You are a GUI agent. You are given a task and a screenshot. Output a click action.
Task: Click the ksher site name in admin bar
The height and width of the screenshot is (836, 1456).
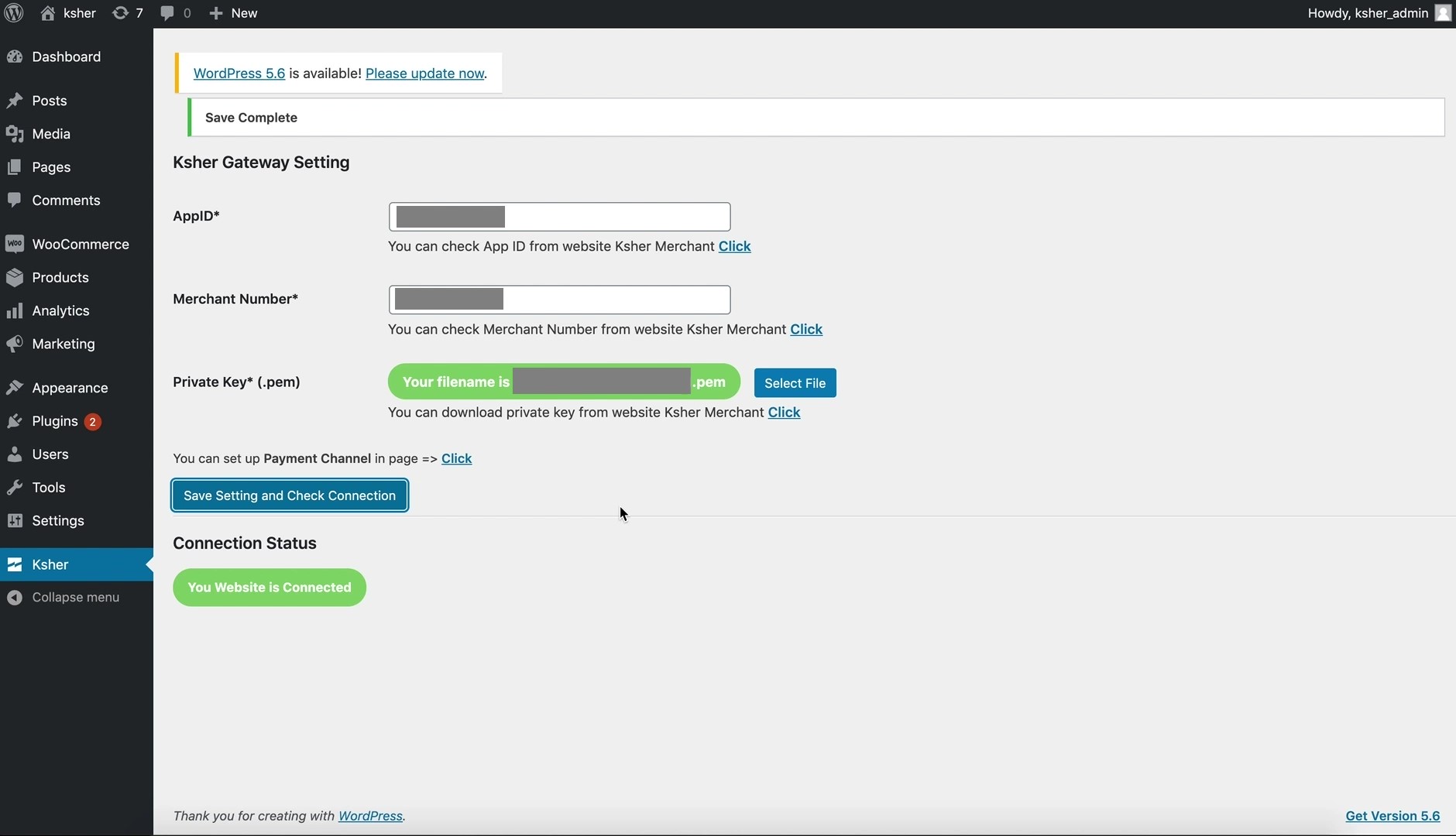[80, 13]
